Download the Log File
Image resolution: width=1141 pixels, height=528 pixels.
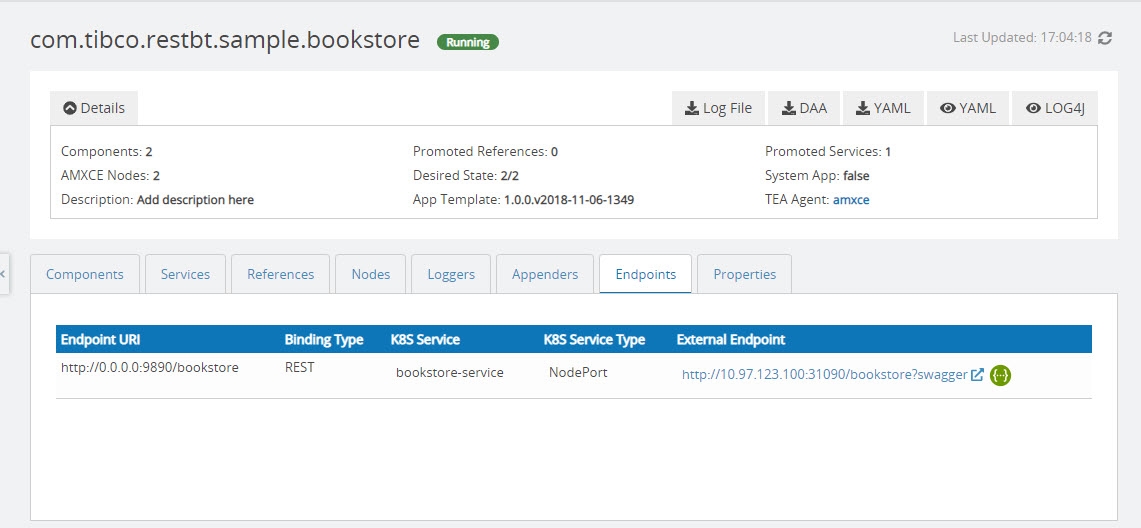pyautogui.click(x=718, y=108)
